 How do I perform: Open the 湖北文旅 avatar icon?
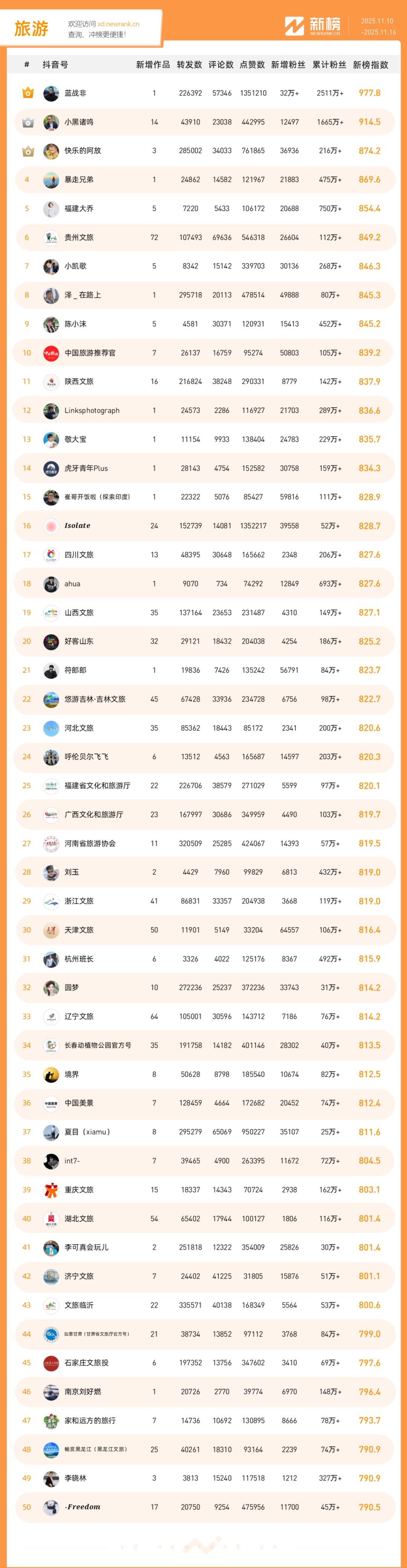pos(51,1219)
